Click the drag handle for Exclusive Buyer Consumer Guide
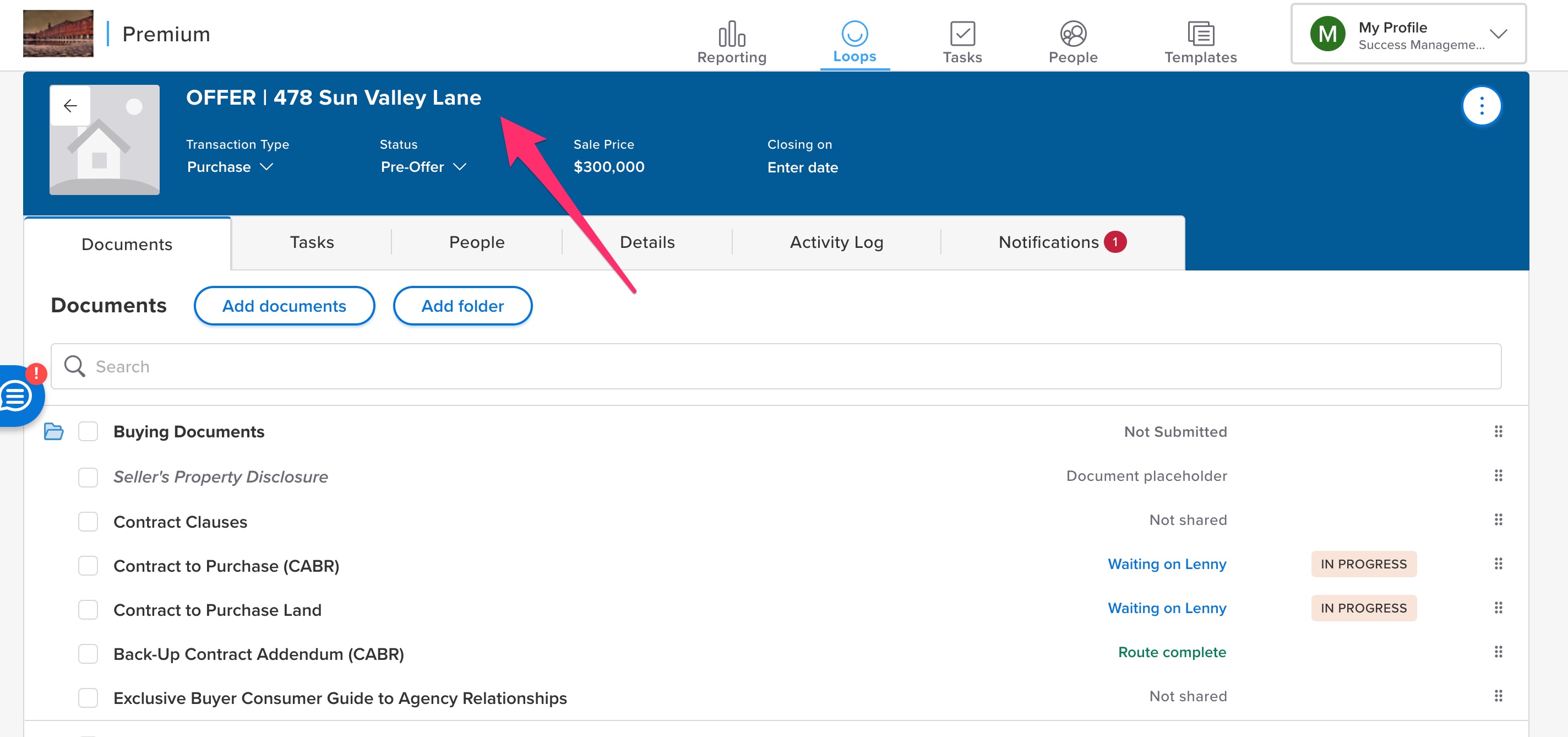This screenshot has width=1568, height=737. pos(1498,696)
